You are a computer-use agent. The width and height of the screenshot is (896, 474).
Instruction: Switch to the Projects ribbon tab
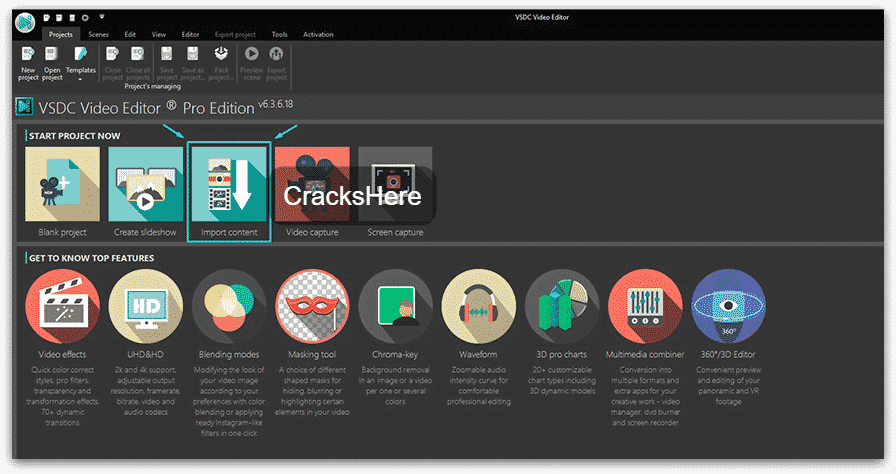(x=61, y=34)
